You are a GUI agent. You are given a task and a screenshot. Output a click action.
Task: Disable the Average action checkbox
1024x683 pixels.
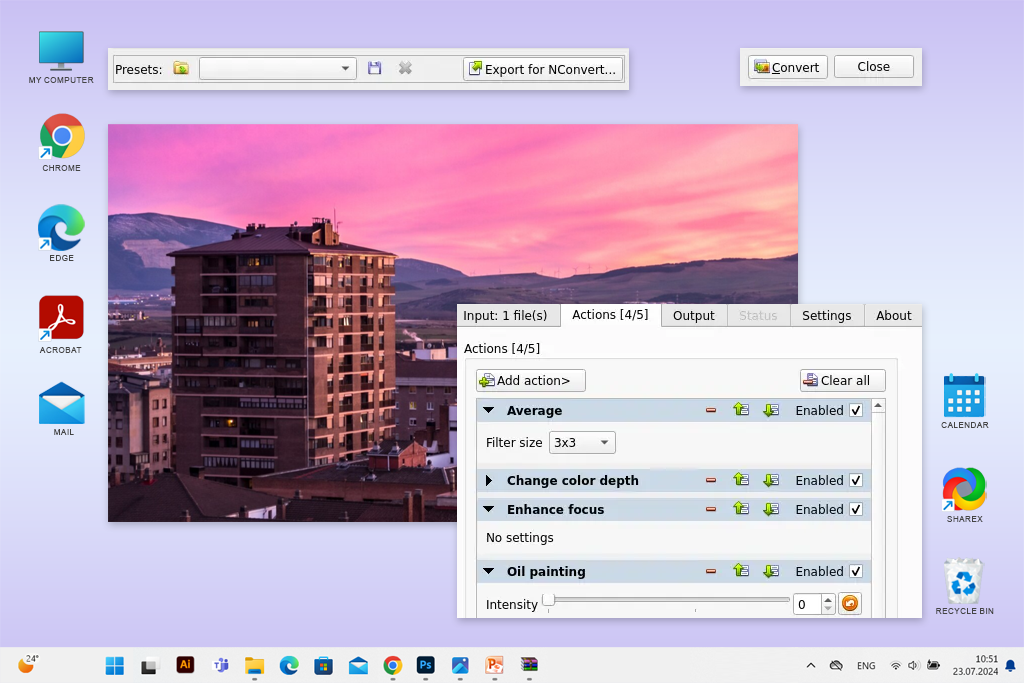[x=856, y=410]
